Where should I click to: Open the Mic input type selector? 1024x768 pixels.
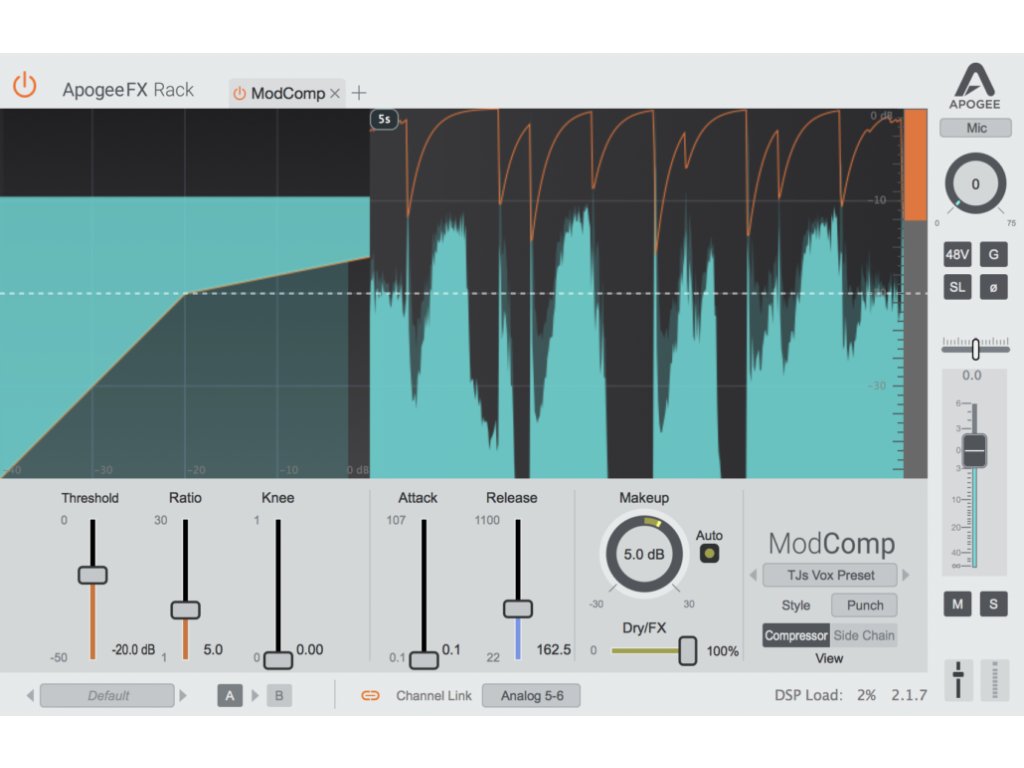tap(976, 128)
